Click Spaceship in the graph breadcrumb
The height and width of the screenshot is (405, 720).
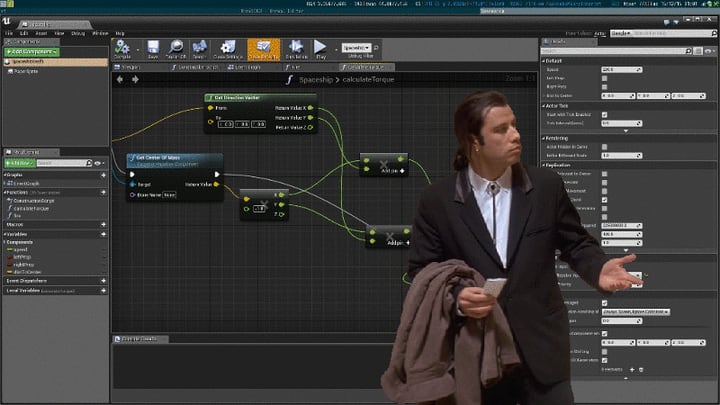click(316, 80)
